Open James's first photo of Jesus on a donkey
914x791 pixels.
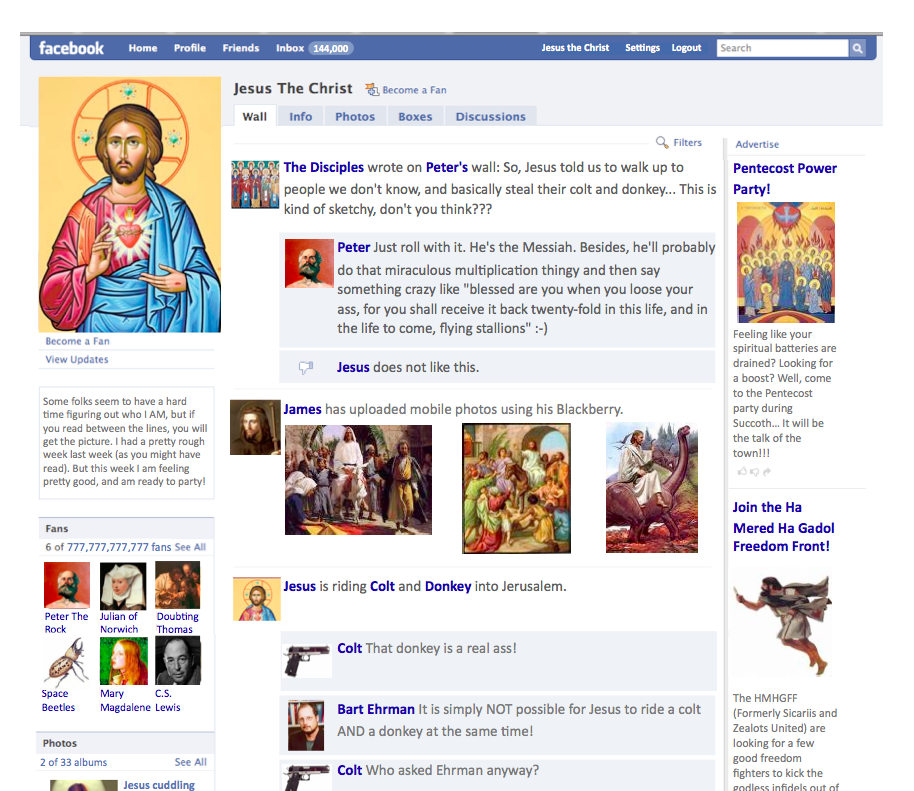[x=358, y=480]
